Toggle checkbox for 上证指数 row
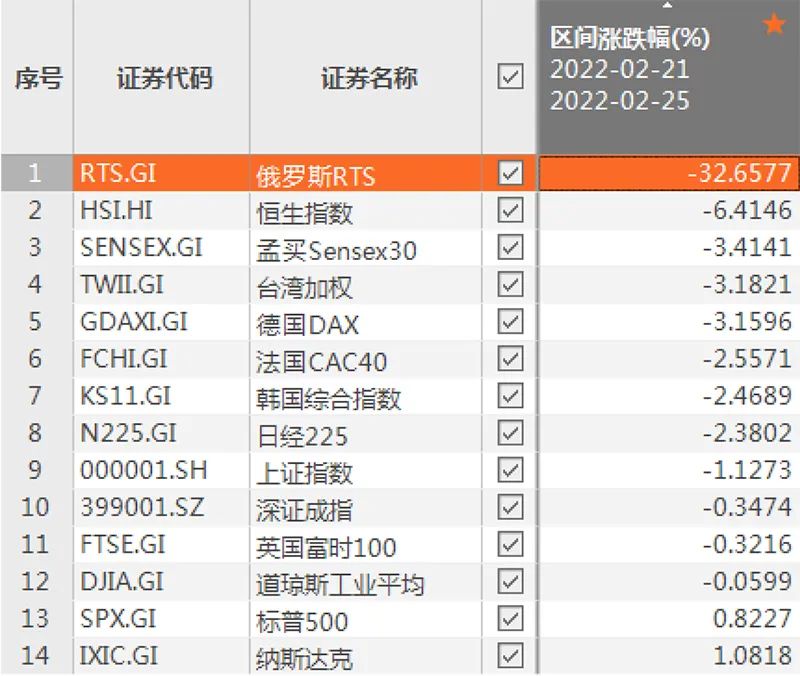 click(x=510, y=470)
